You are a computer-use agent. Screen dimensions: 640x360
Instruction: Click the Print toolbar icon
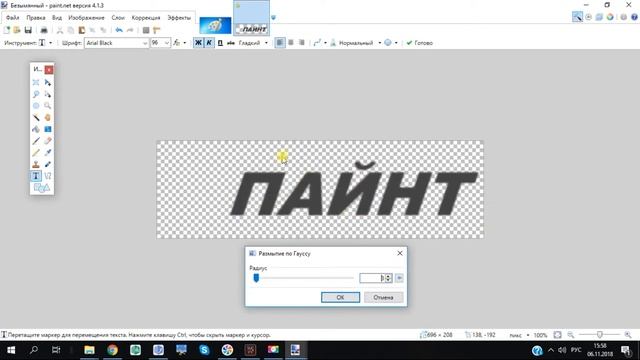tap(44, 30)
